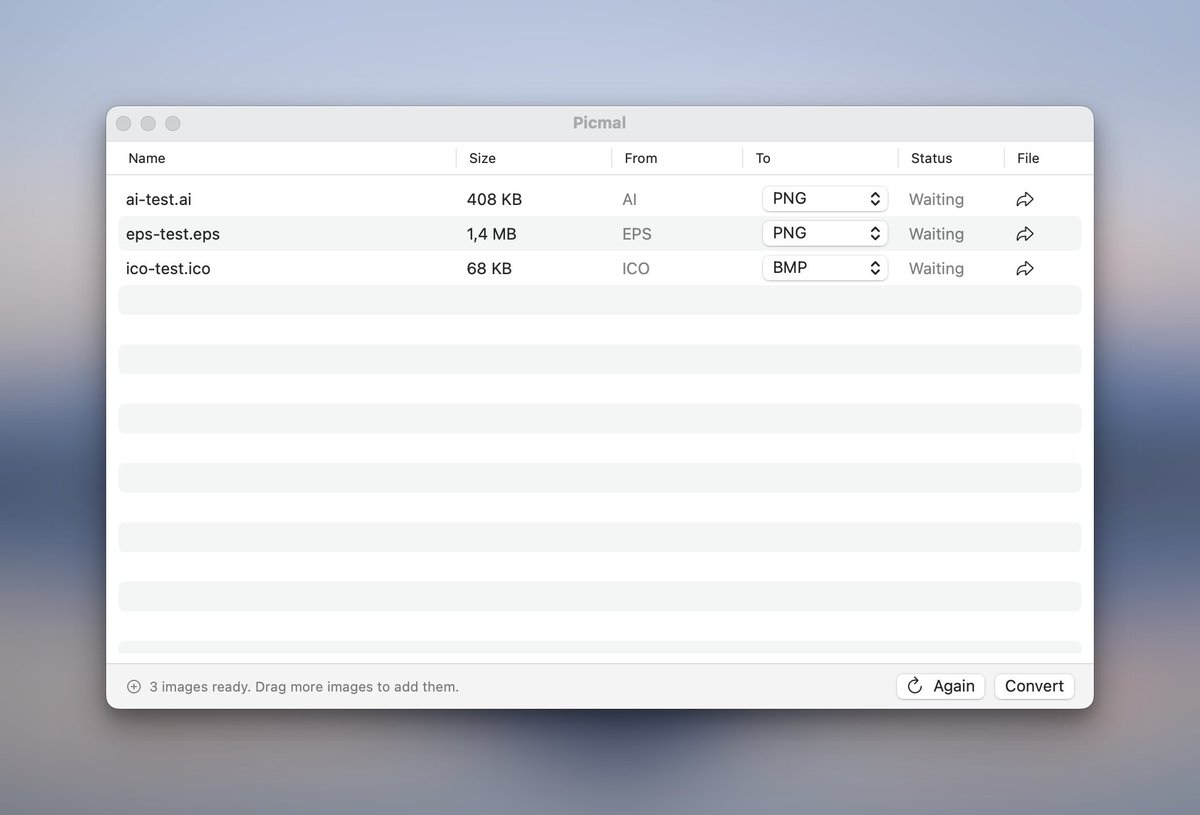The height and width of the screenshot is (815, 1200).
Task: Start conversion with the Convert button
Action: click(1034, 686)
